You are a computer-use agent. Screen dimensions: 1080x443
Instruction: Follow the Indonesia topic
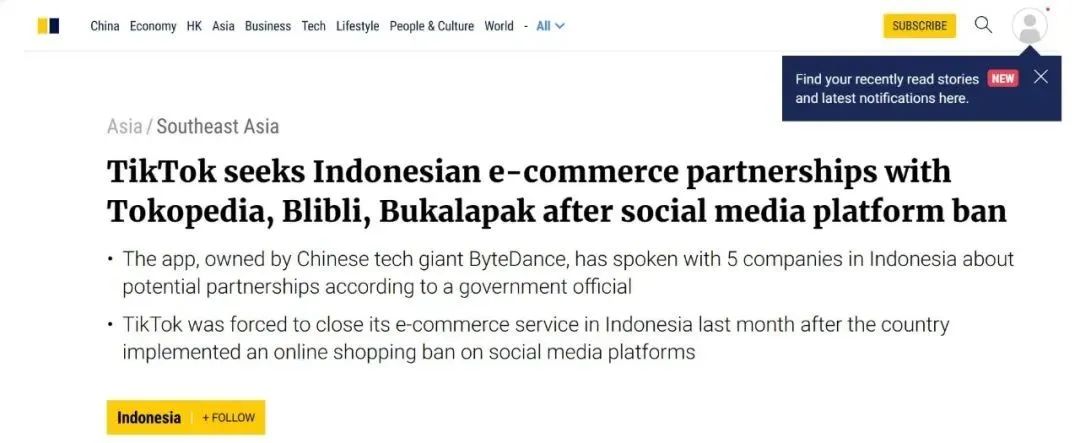tap(228, 418)
